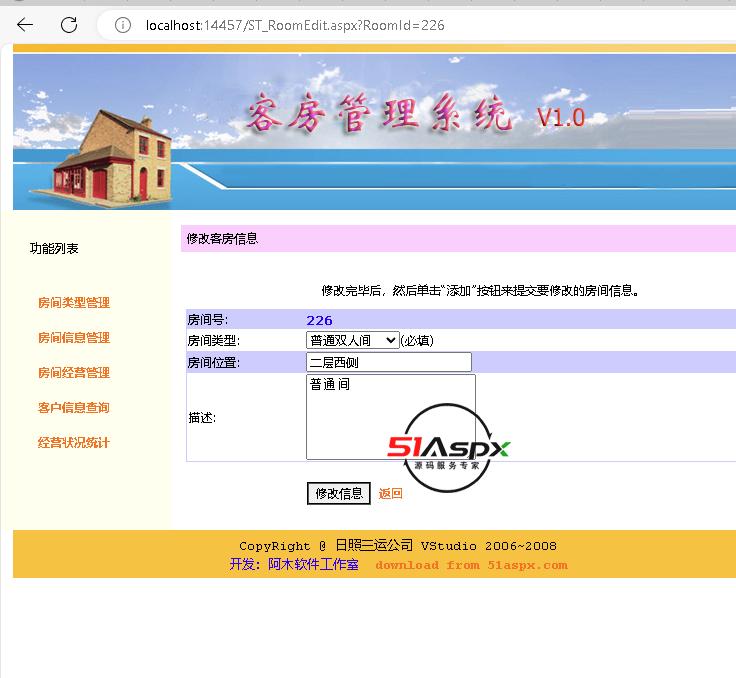Expand the 房间类型 dropdown showing 普通双人间

352,341
